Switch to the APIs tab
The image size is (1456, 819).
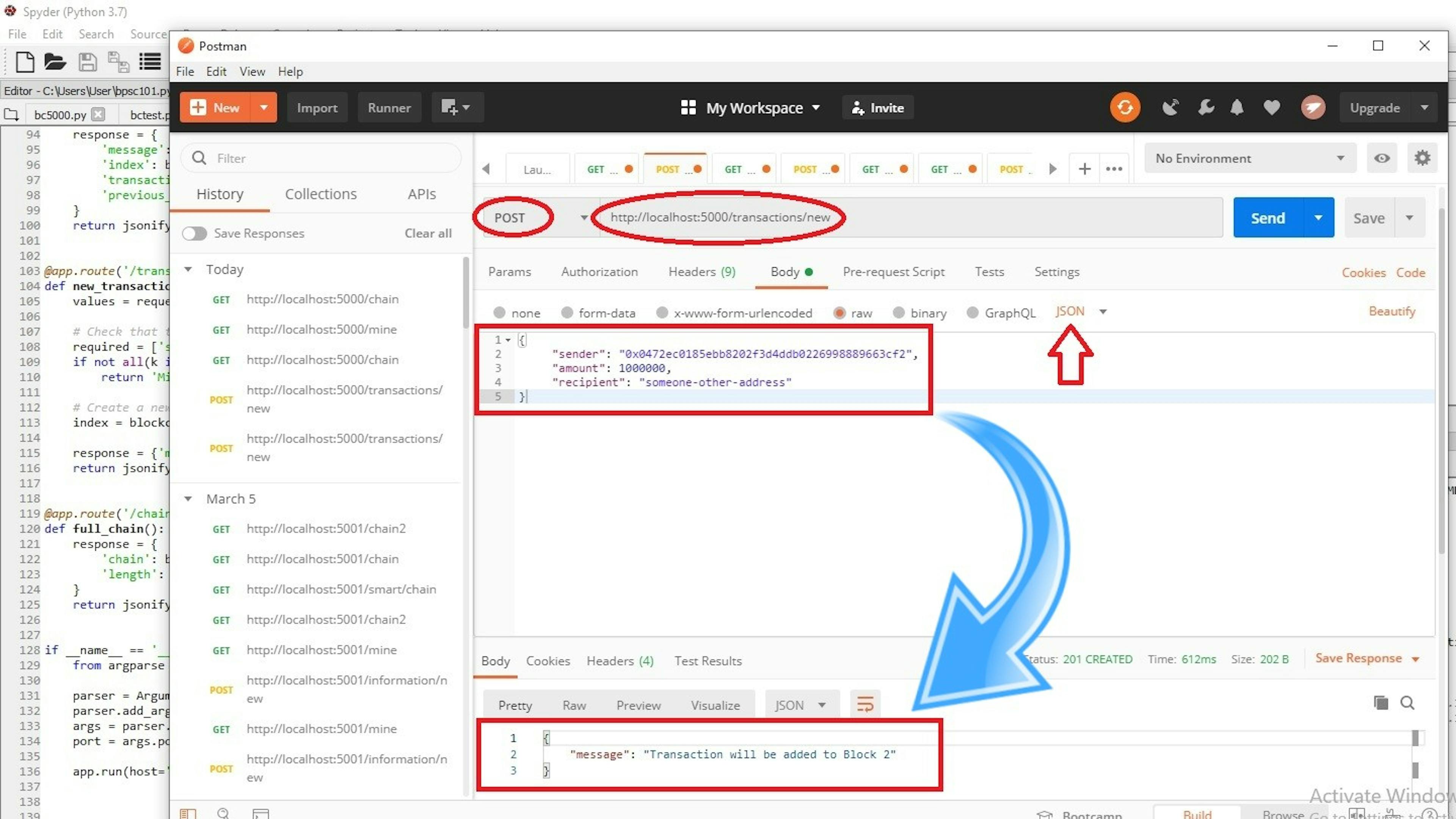pos(422,194)
